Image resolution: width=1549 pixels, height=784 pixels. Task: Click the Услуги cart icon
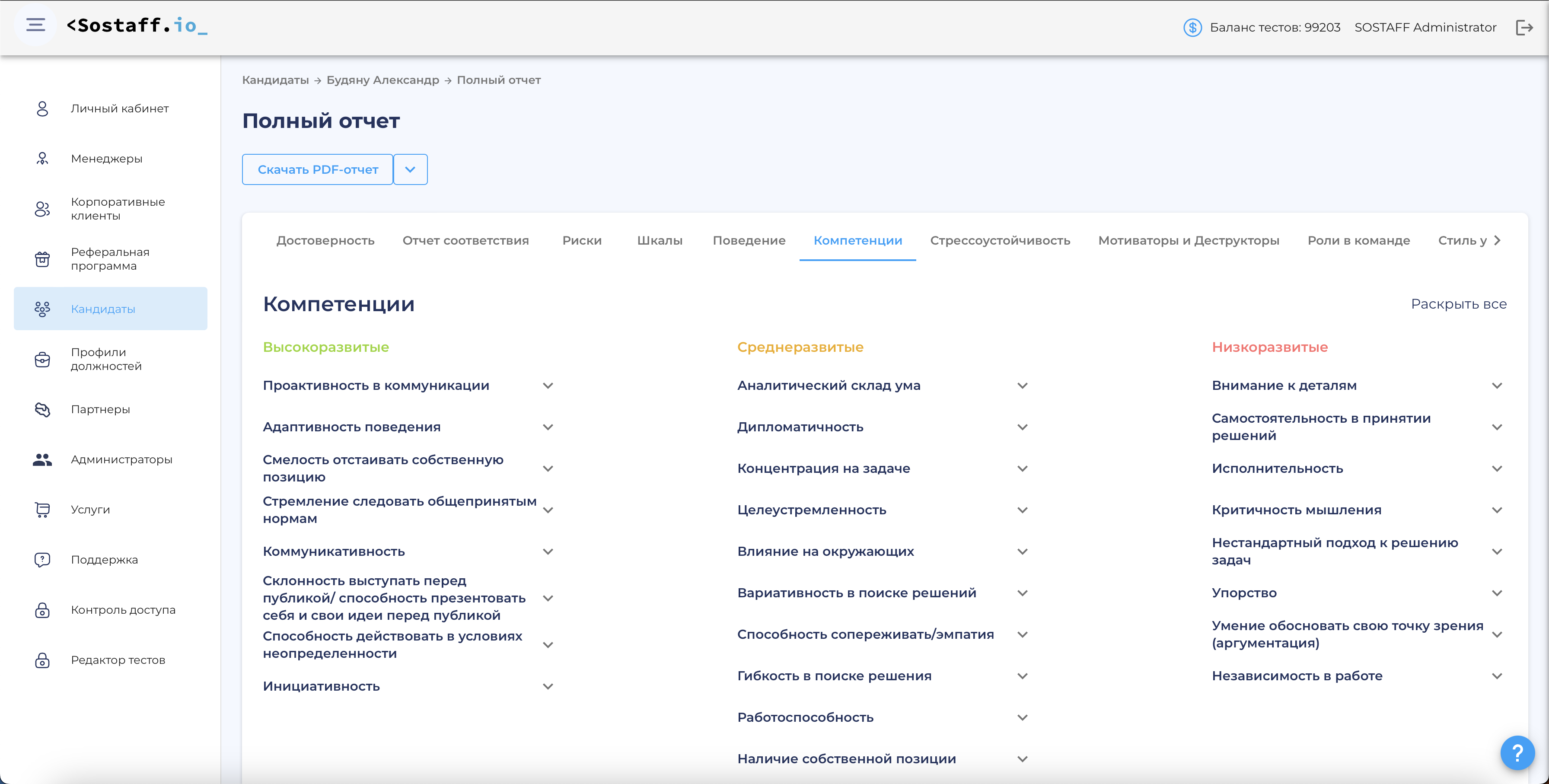click(x=42, y=510)
